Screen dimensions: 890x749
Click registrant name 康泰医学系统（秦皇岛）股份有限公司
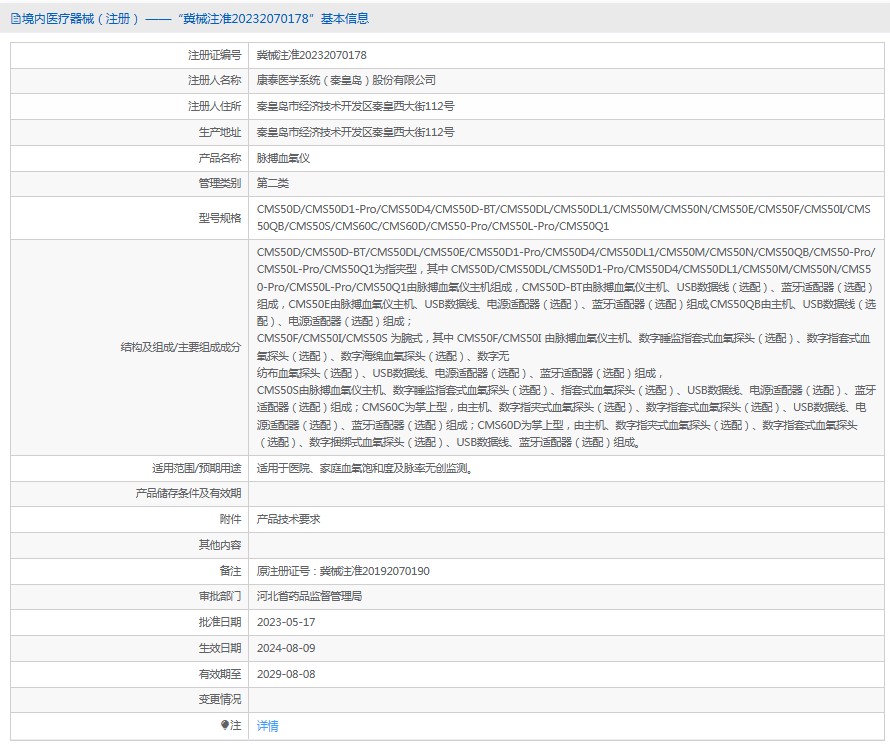point(346,81)
